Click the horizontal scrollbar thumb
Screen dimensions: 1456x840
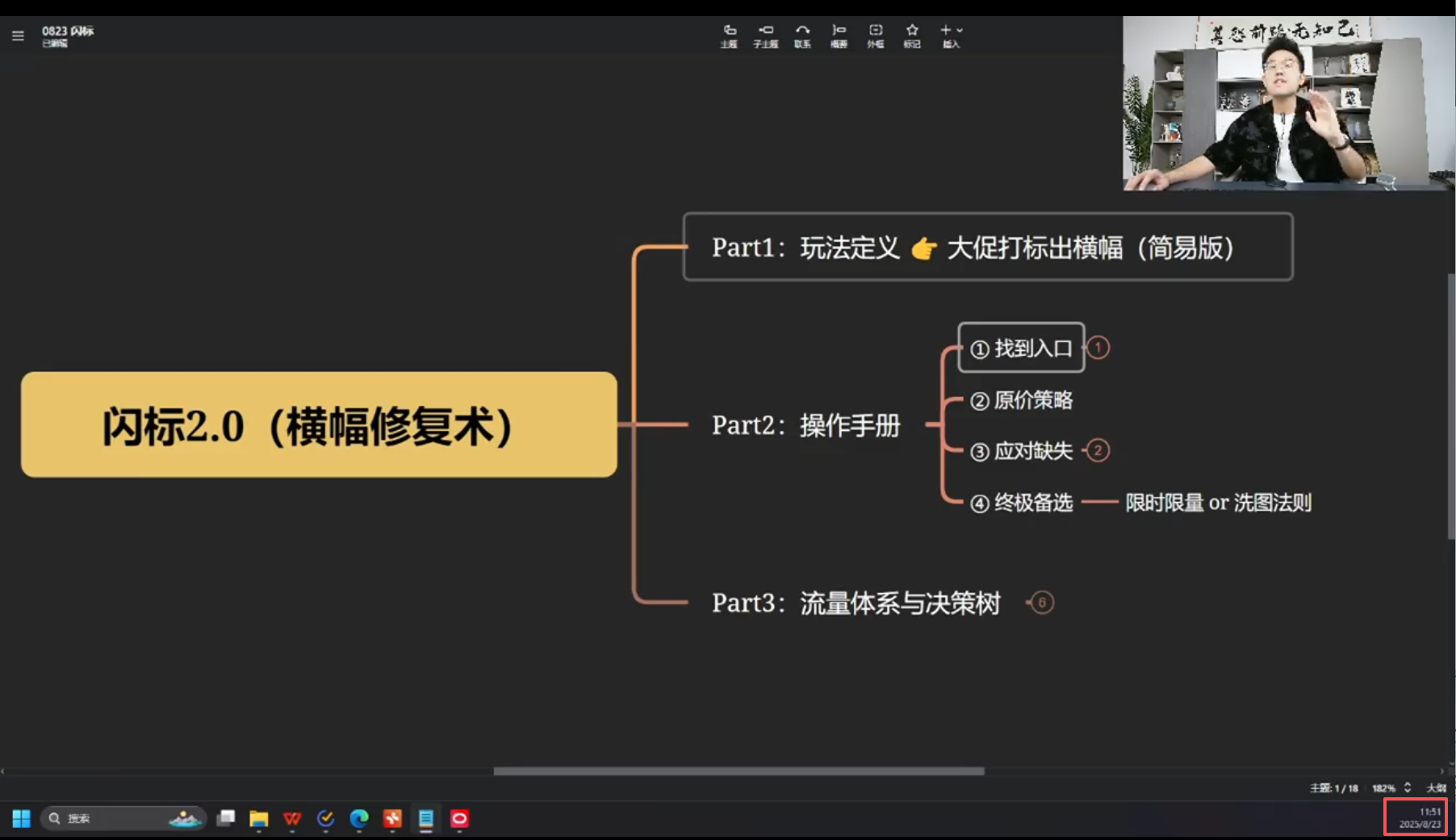[x=738, y=771]
